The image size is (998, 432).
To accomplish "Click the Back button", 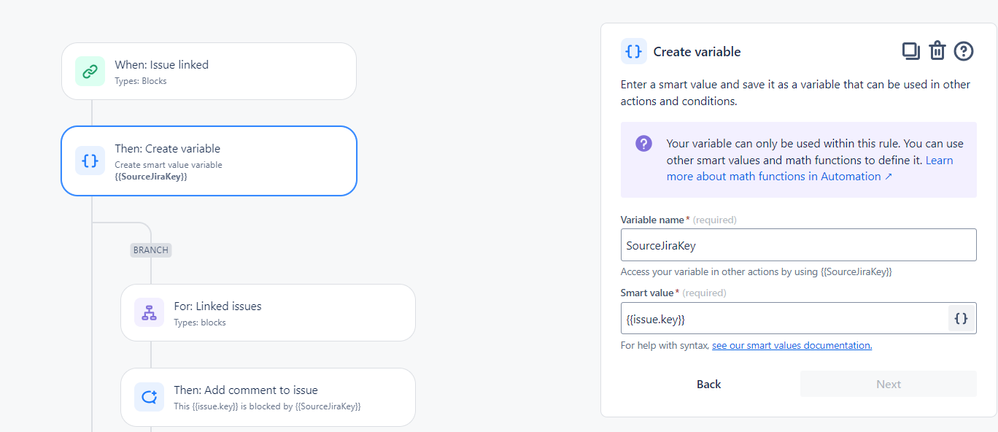I will [x=709, y=384].
